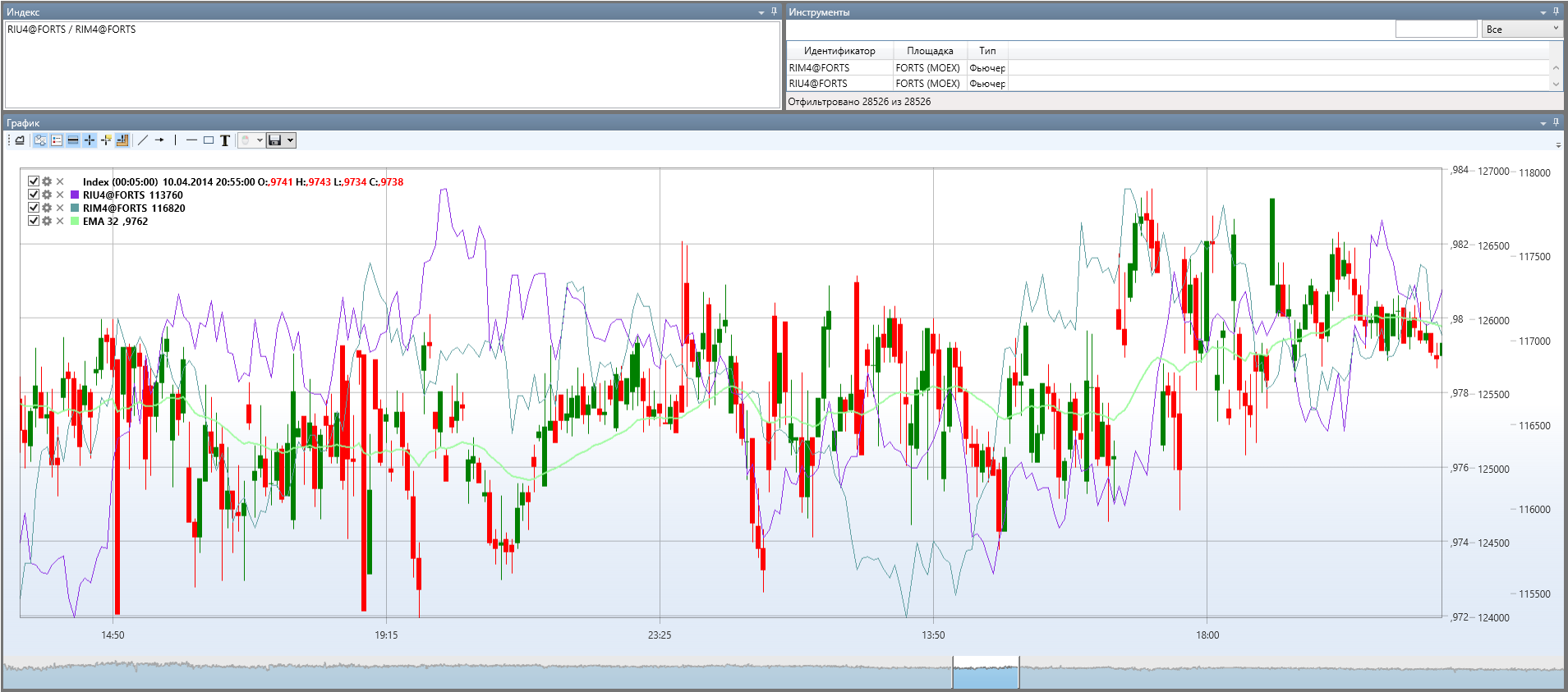Screen dimensions: 1568x692
Task: Click the 19:15 time axis label
Action: point(386,635)
